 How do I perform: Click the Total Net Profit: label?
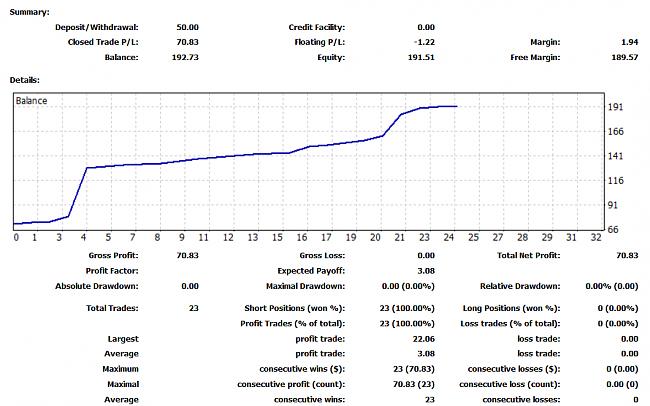point(529,256)
